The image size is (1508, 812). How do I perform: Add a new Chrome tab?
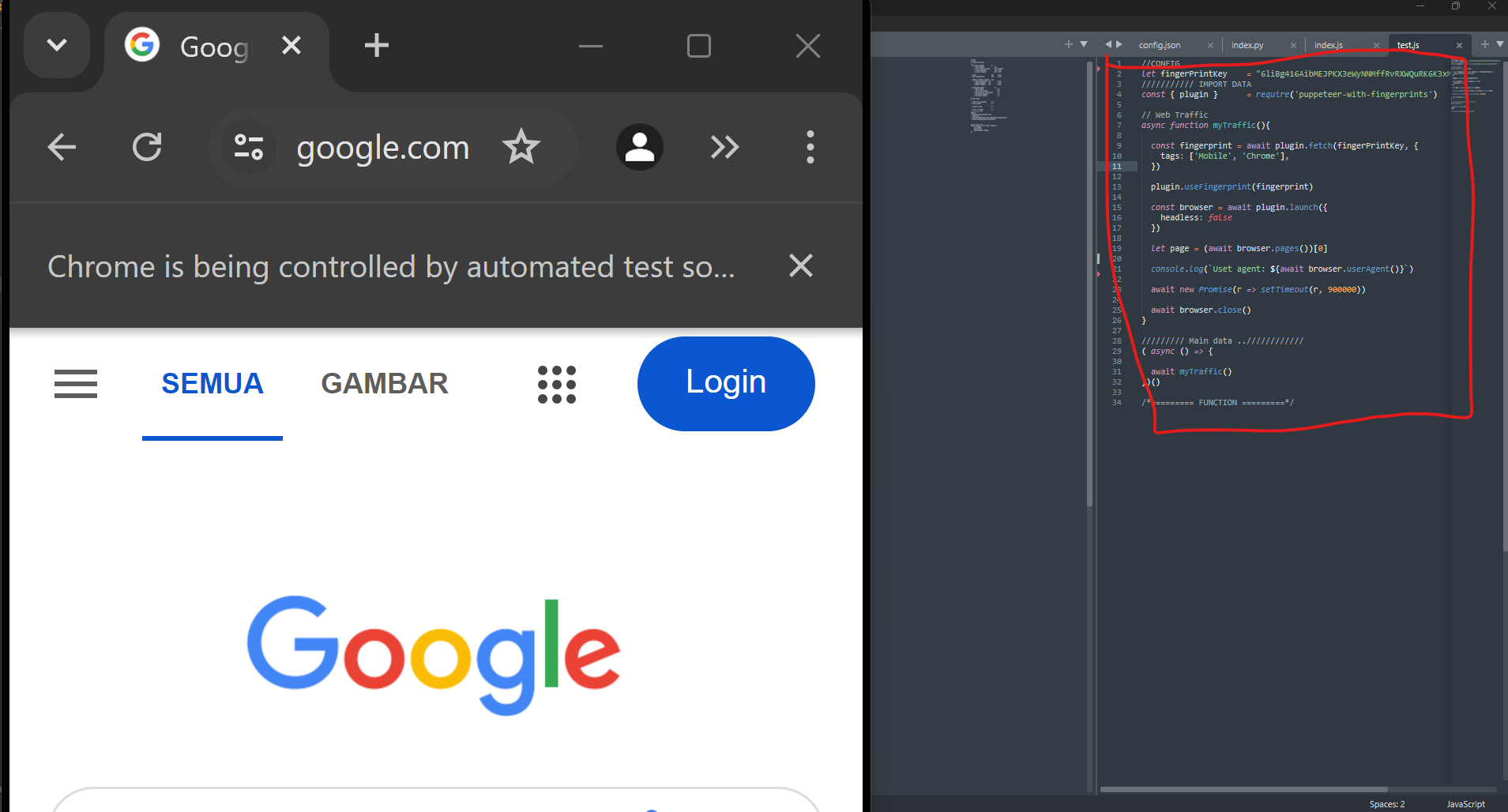(x=377, y=45)
